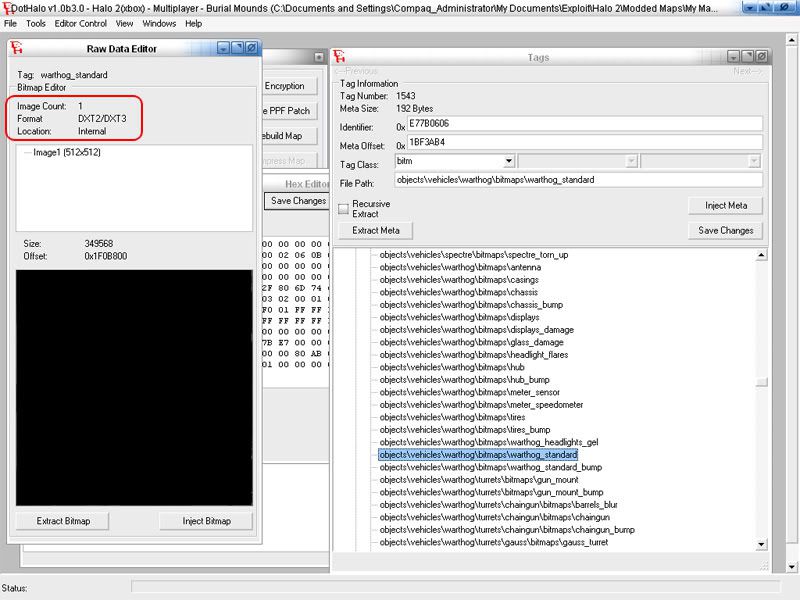Select the meter_sensor bitmap tag
Image resolution: width=800 pixels, height=600 pixels.
(x=469, y=392)
